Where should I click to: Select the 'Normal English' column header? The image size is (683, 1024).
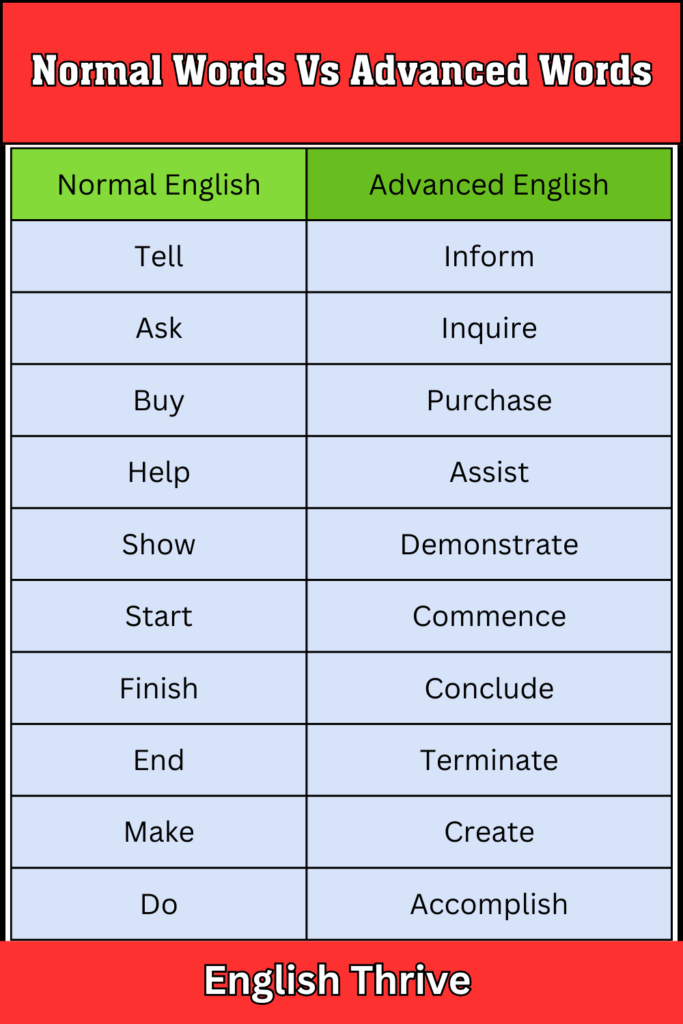coord(159,185)
